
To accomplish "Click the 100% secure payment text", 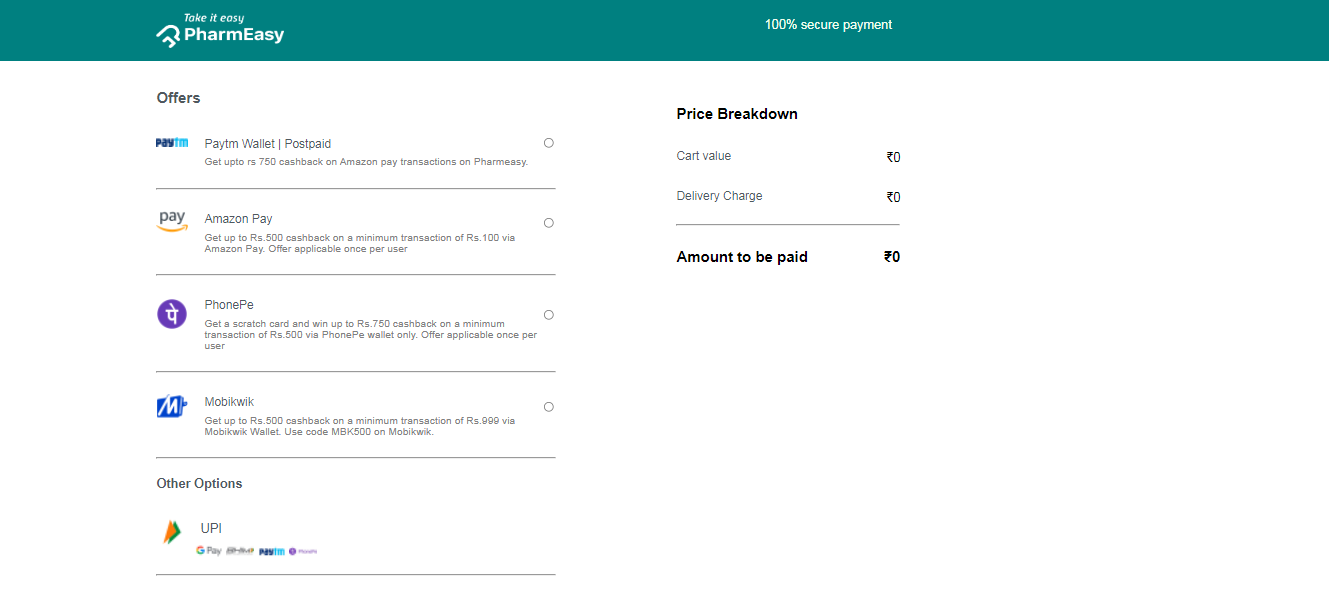I will [x=828, y=24].
